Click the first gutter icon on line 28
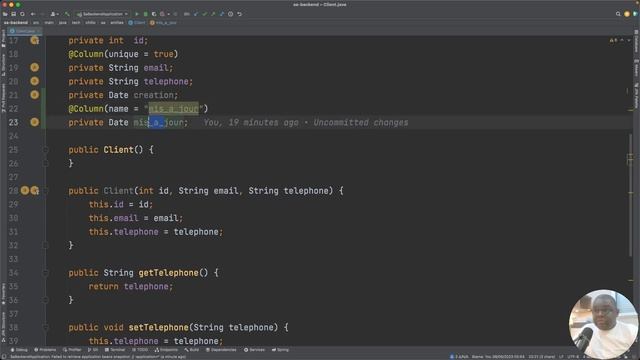Screen dimensions: 640x360 [x=25, y=190]
